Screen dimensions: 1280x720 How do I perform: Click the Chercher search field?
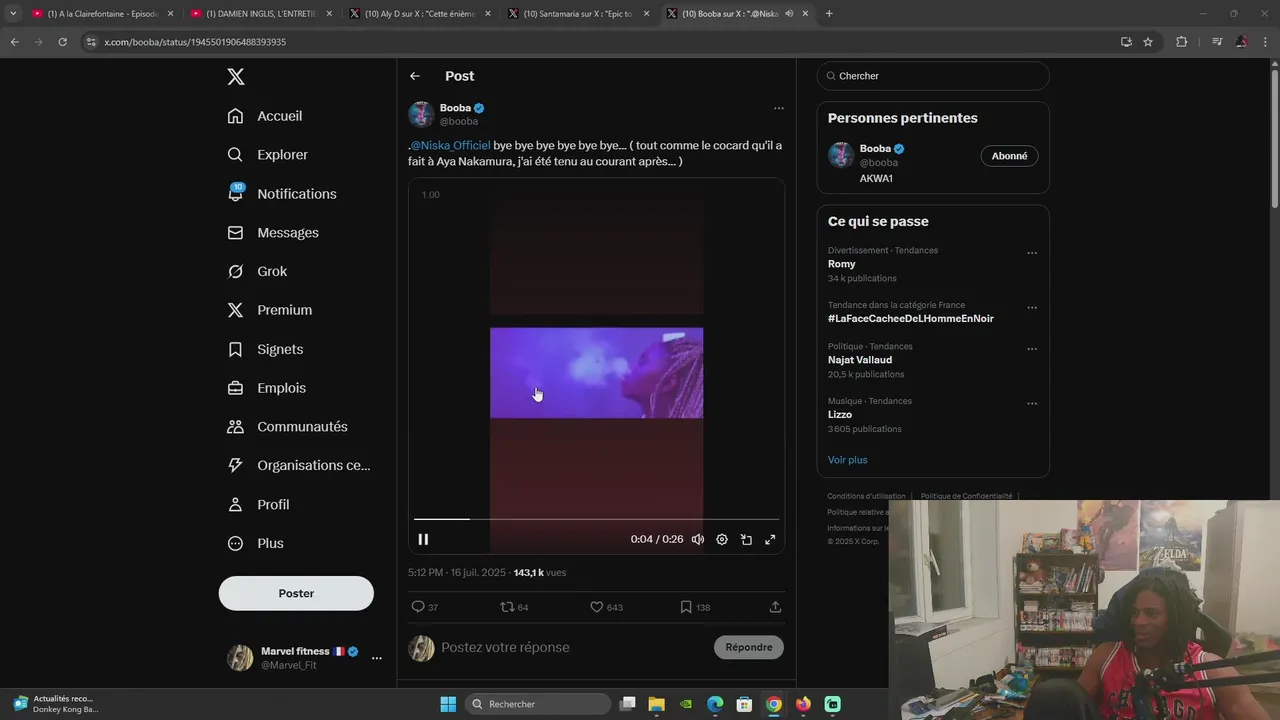pos(933,76)
